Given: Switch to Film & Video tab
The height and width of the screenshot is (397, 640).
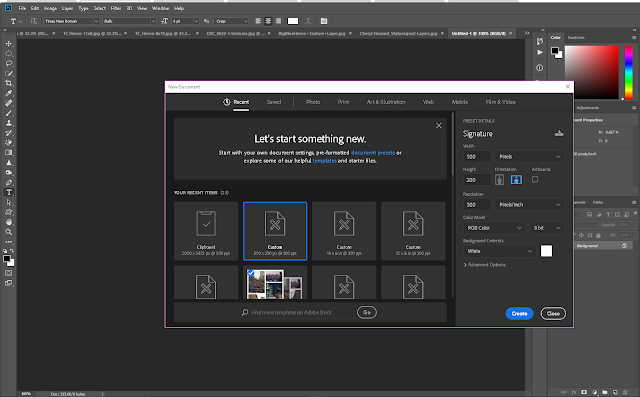Looking at the screenshot, I should tap(500, 102).
